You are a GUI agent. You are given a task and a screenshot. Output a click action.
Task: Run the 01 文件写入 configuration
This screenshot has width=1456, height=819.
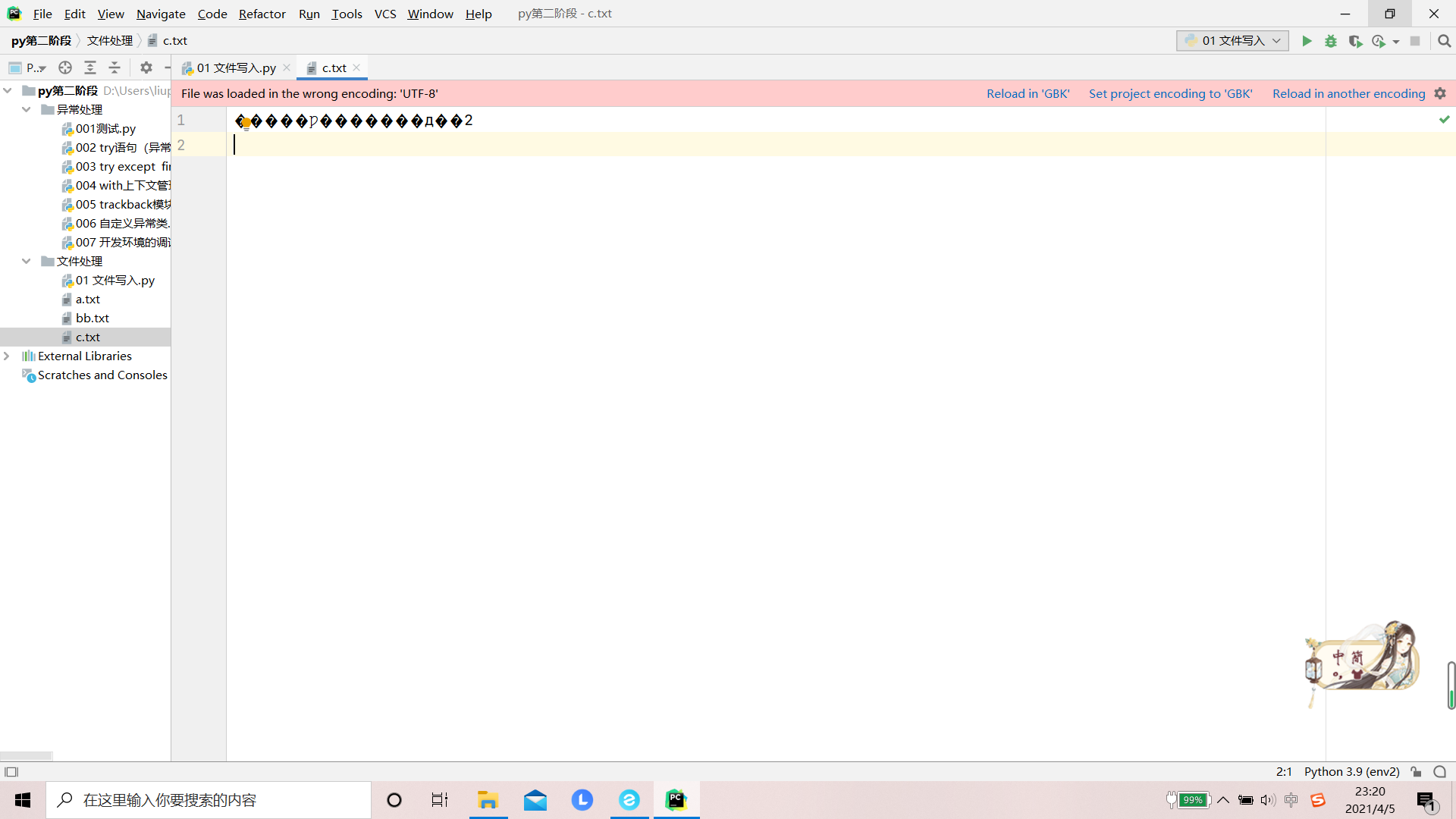[x=1307, y=41]
